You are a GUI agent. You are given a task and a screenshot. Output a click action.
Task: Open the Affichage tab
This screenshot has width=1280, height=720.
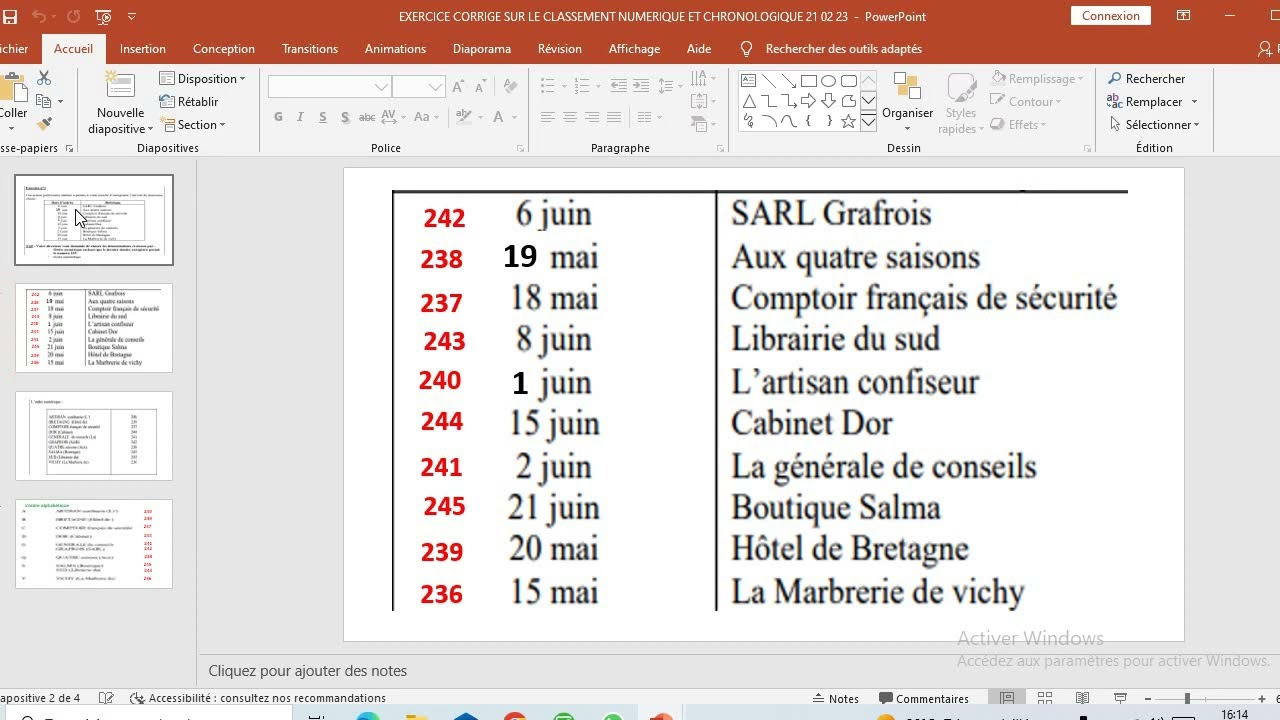click(634, 48)
